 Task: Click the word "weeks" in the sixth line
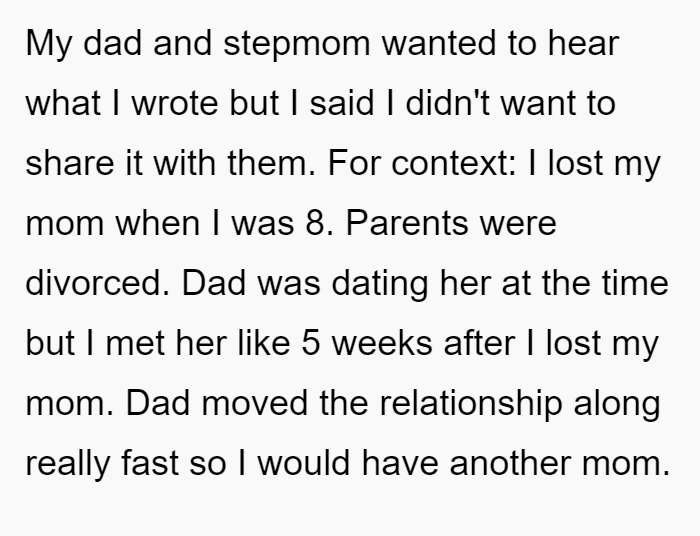tap(382, 342)
